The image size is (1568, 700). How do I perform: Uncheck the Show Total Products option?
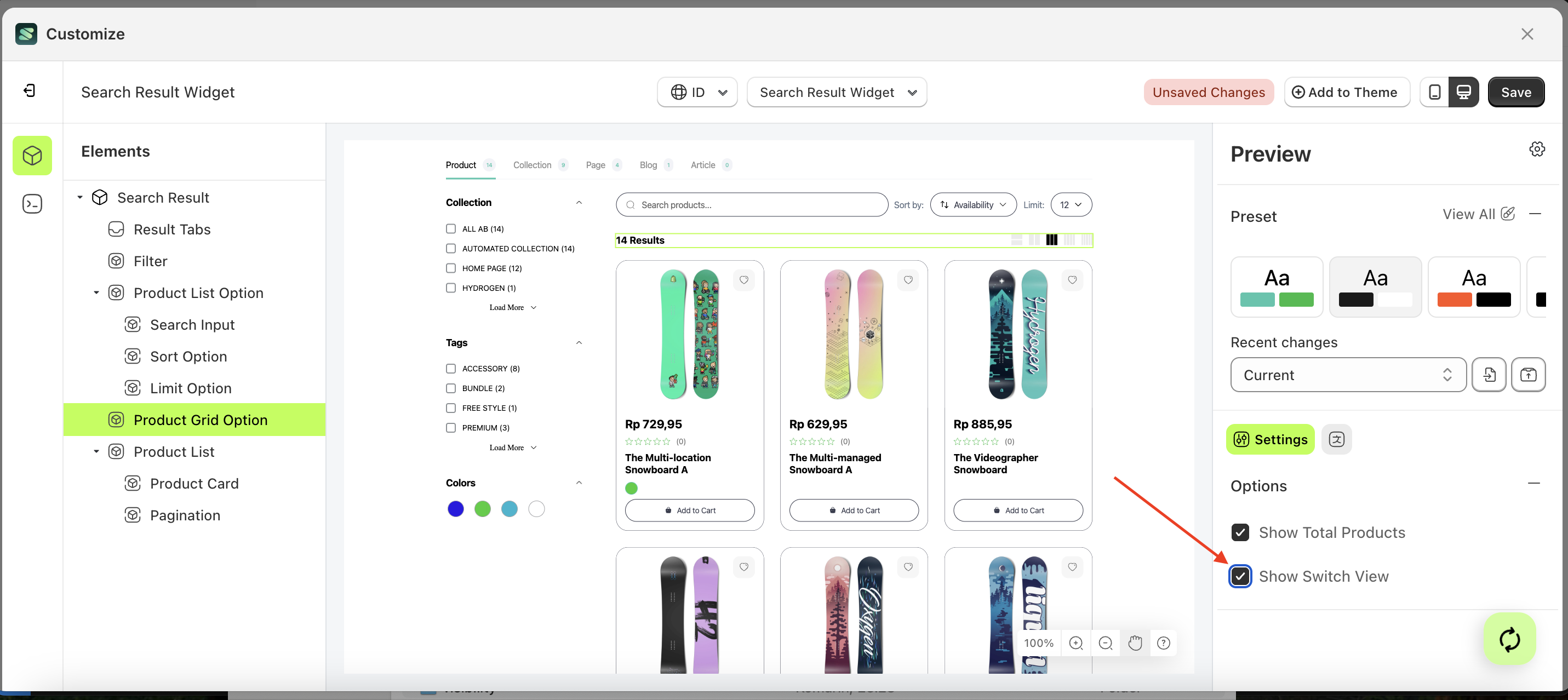coord(1240,532)
